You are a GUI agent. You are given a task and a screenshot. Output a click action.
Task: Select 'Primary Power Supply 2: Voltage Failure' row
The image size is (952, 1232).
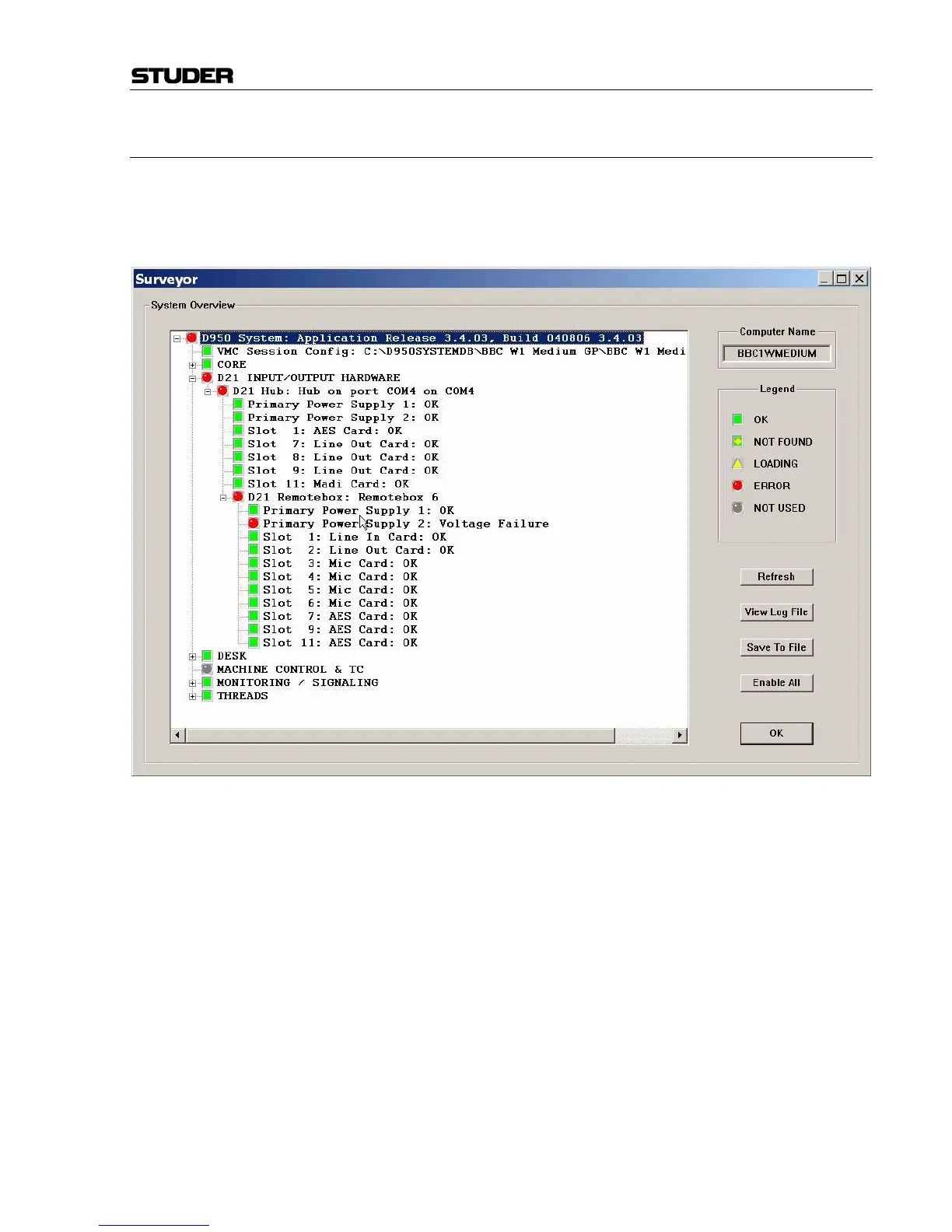[x=405, y=523]
